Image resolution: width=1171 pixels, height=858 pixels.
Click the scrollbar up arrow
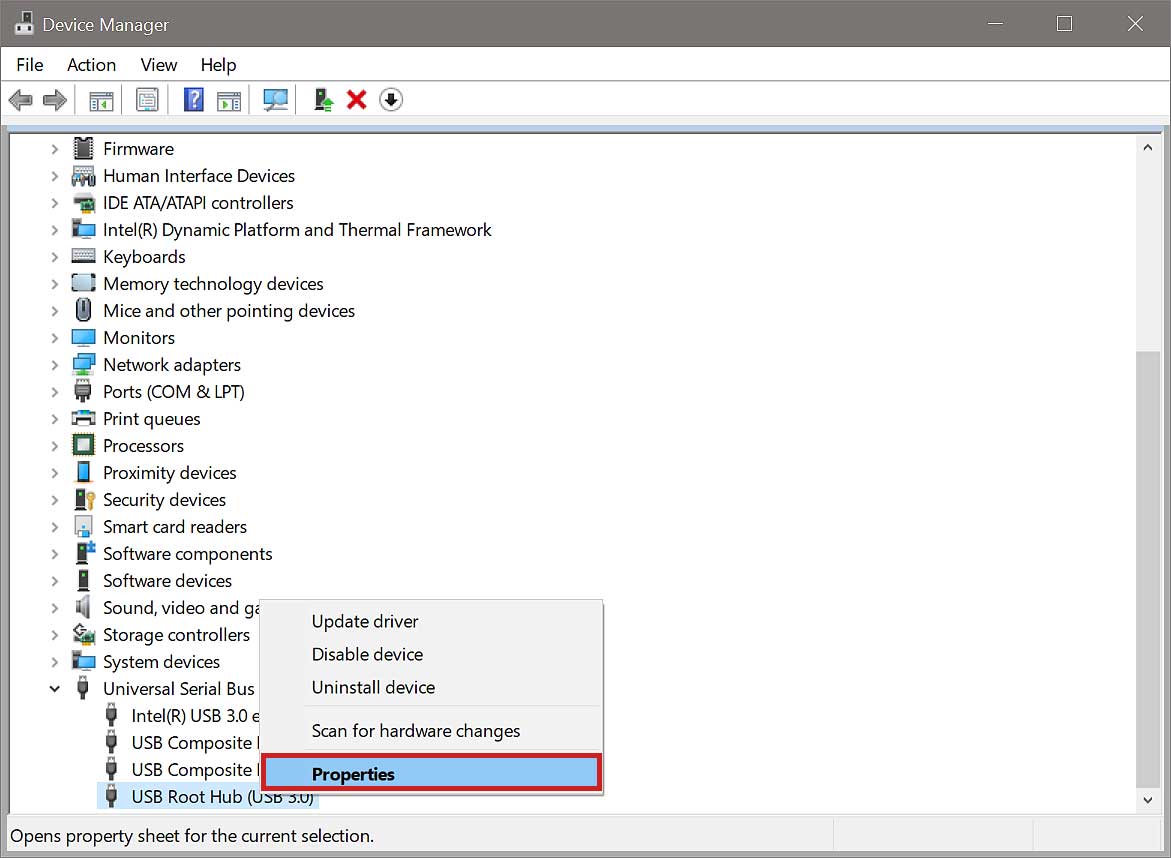(1147, 148)
